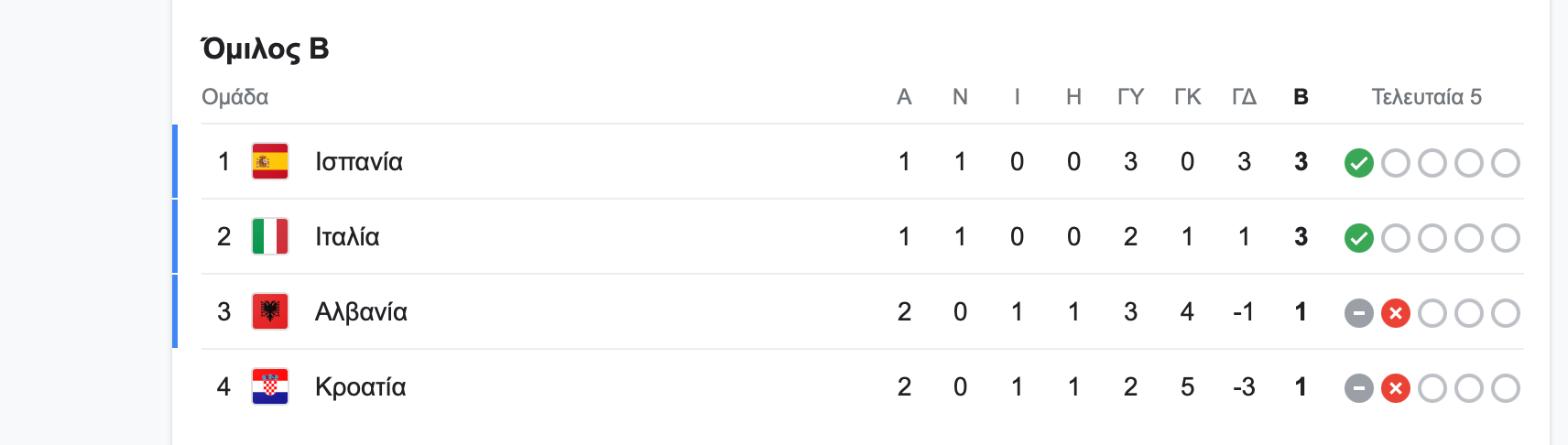
Task: Open the Ιταλία team link
Action: pos(347,237)
